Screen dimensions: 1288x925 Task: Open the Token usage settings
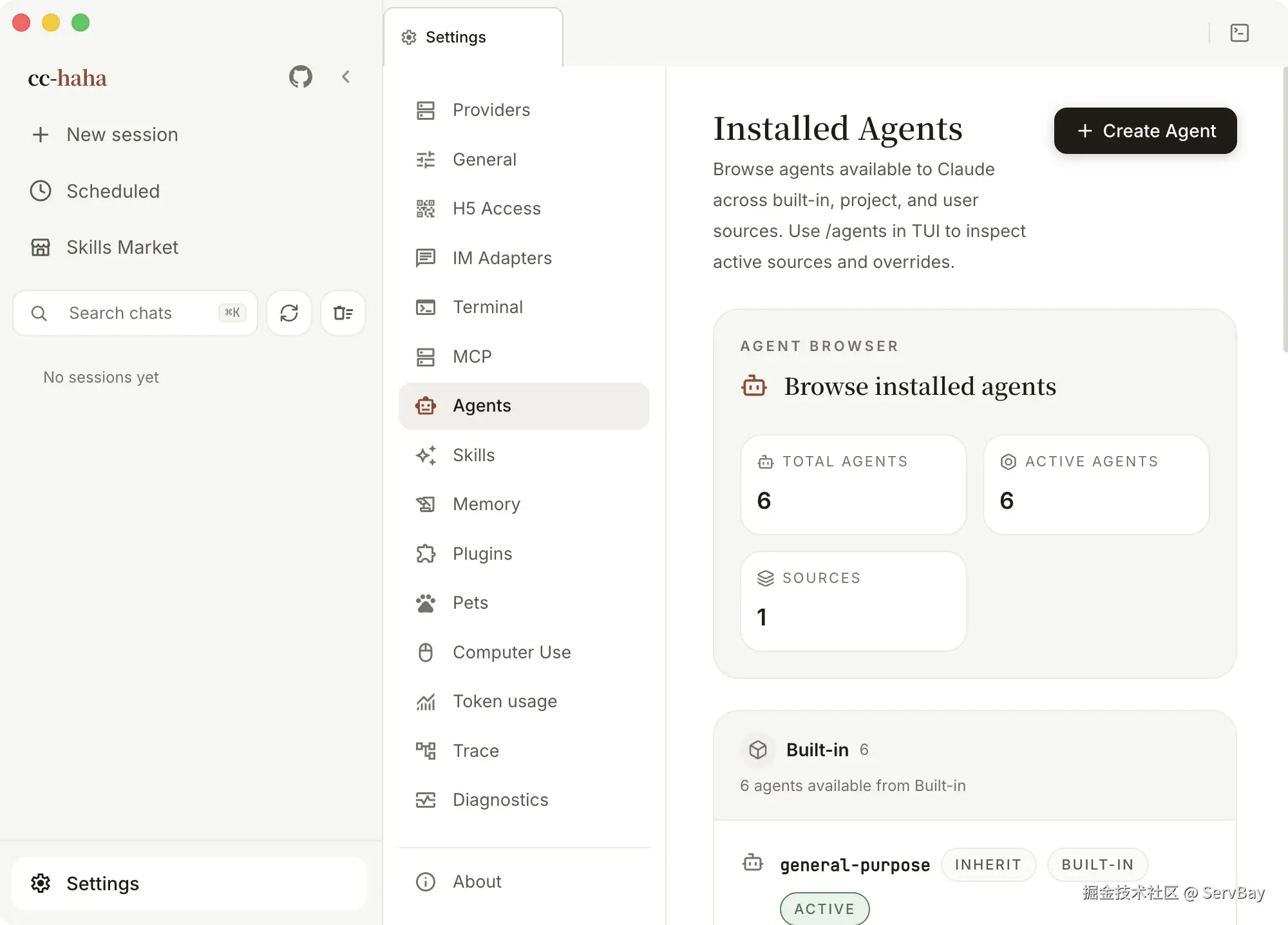[x=524, y=701]
